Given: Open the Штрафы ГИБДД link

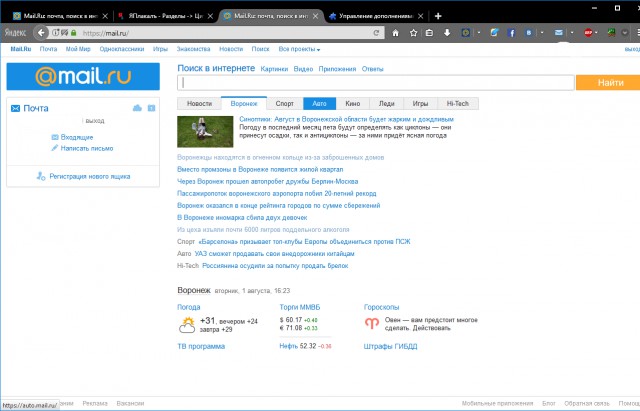Looking at the screenshot, I should [390, 347].
